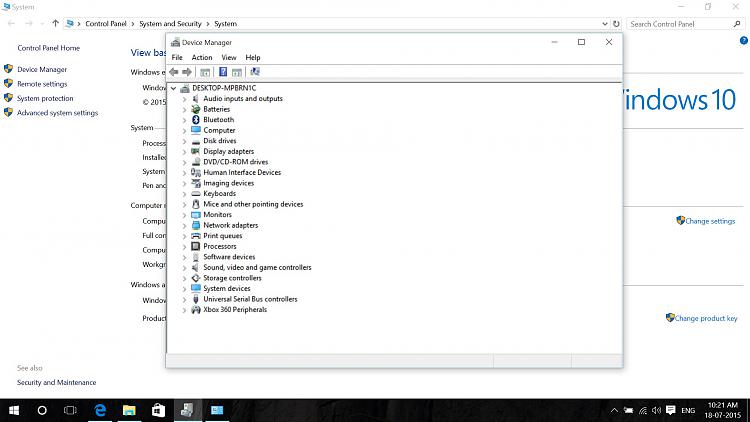
Task: Open the address bar history dropdown
Action: pos(605,23)
